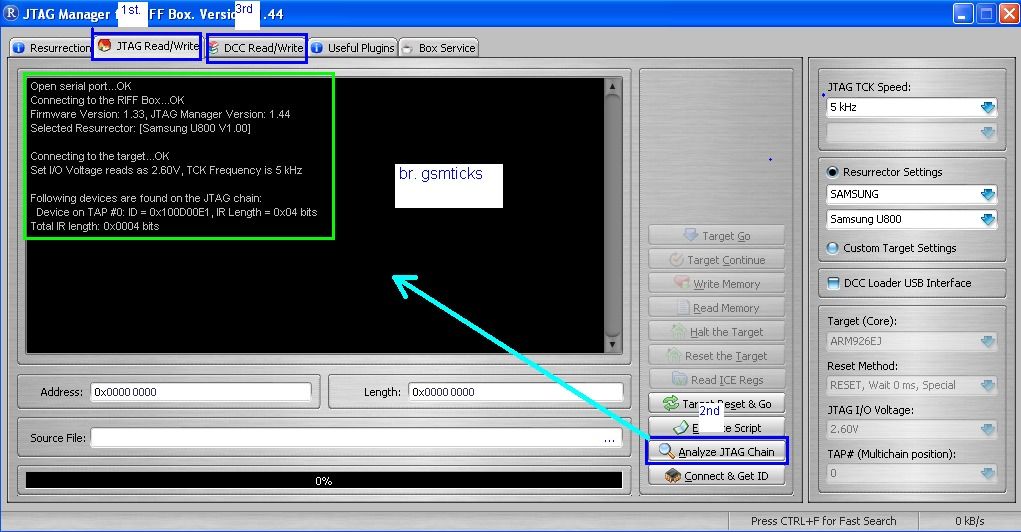Click the DCC Read/Write tab icon
Screen dimensions: 1021x532
tap(214, 48)
